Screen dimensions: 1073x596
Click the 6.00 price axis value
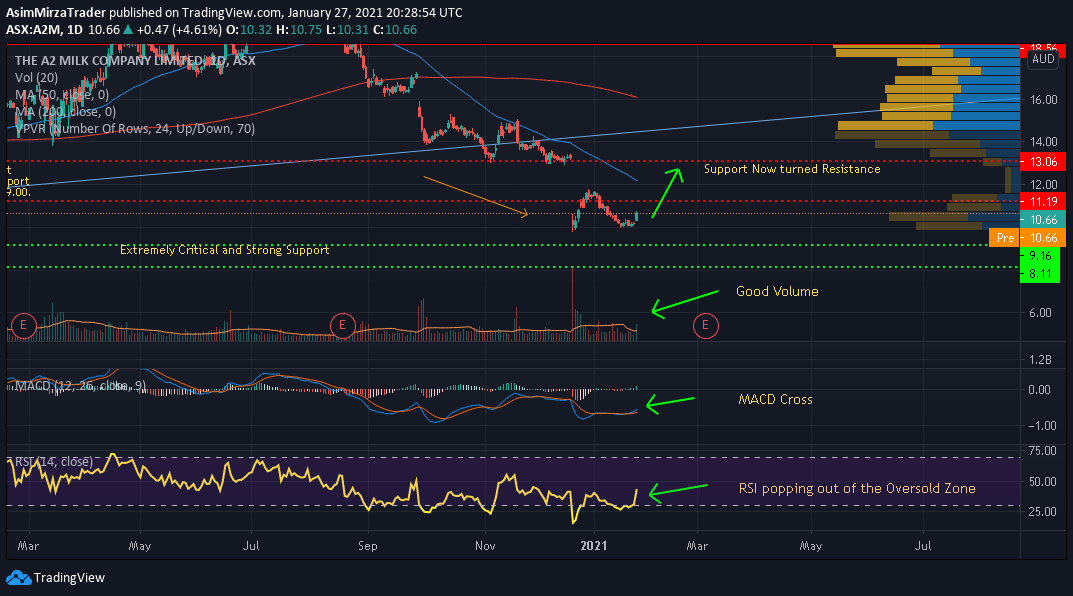[x=1040, y=313]
